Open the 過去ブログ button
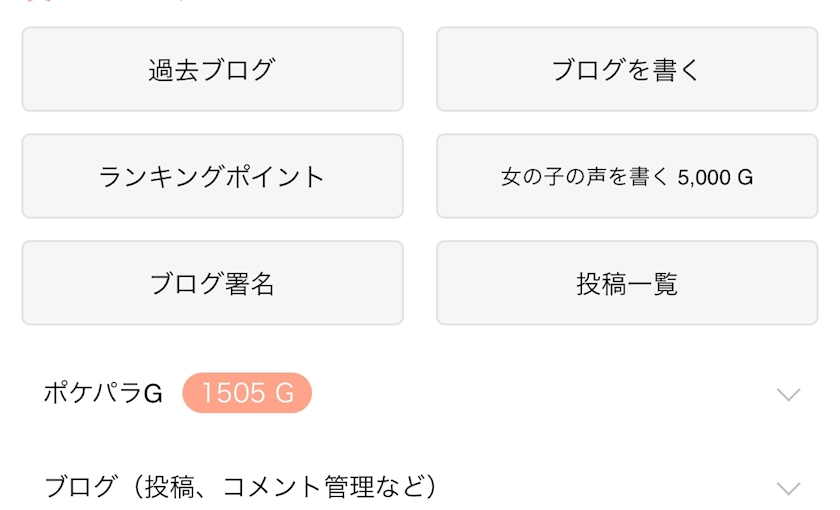 pyautogui.click(x=212, y=70)
